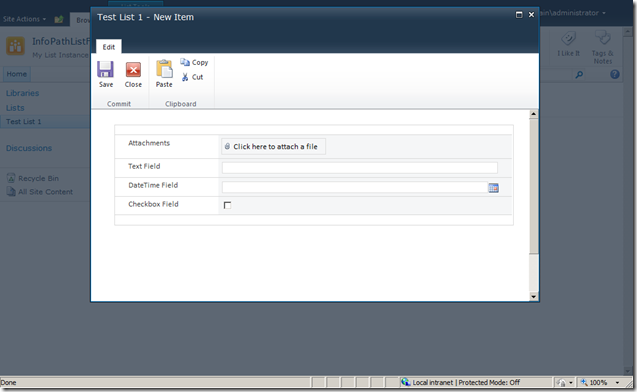Select the Home navigation tab
Screen dimensions: 637x392
tap(17, 74)
